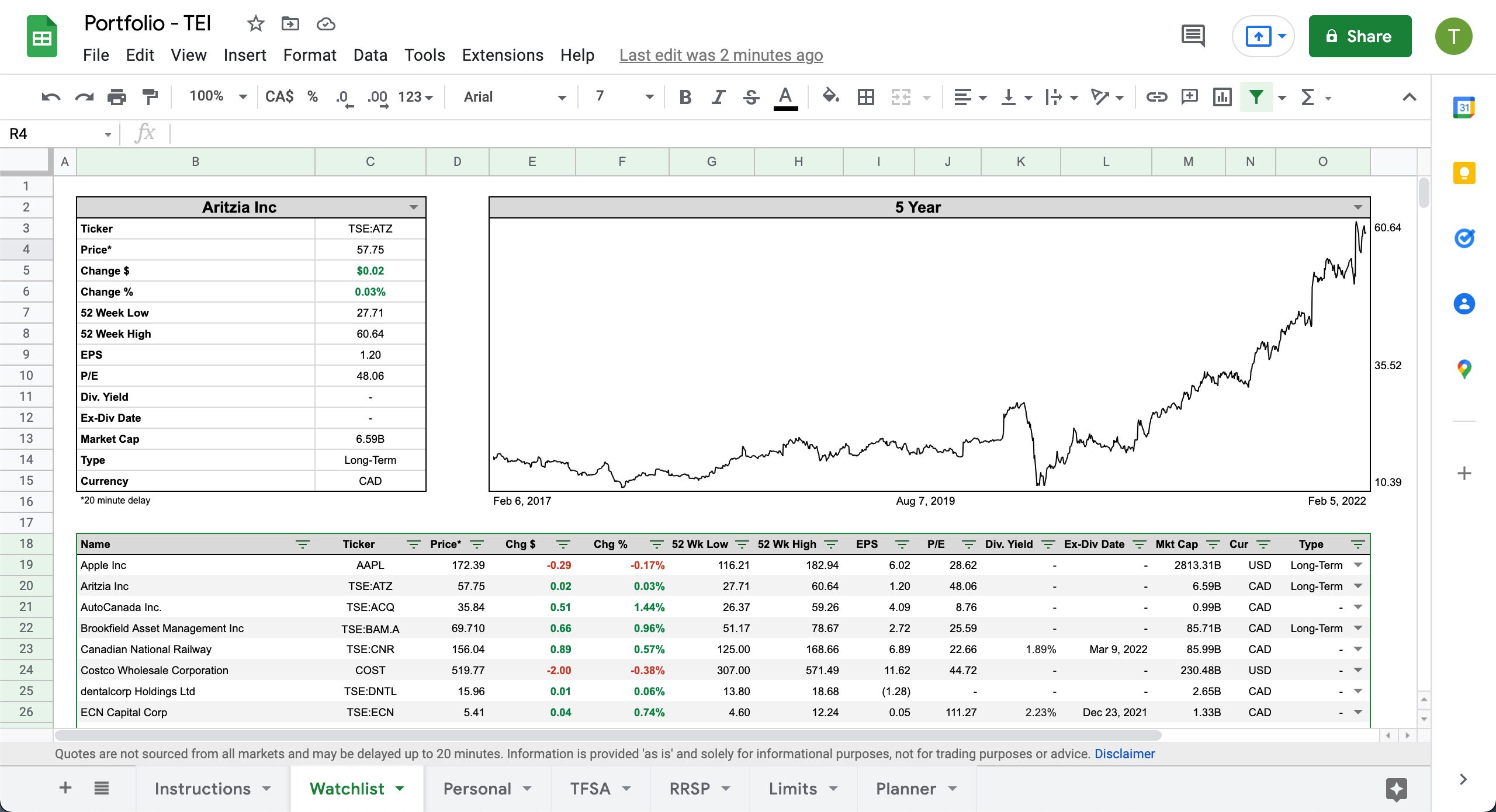
Task: Open Google Tasks side panel
Action: (1464, 238)
